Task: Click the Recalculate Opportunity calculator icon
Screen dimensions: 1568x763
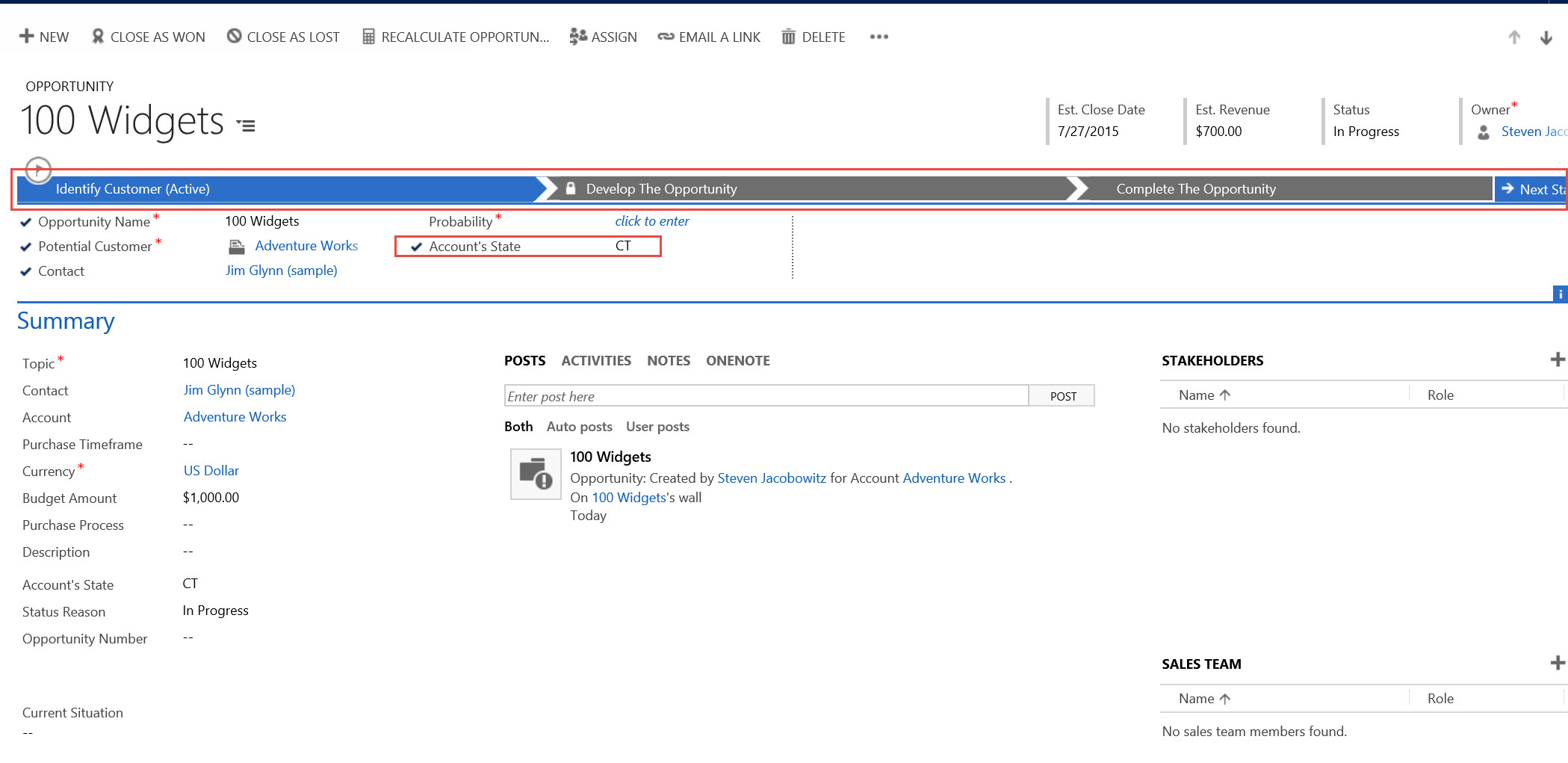Action: pyautogui.click(x=368, y=37)
